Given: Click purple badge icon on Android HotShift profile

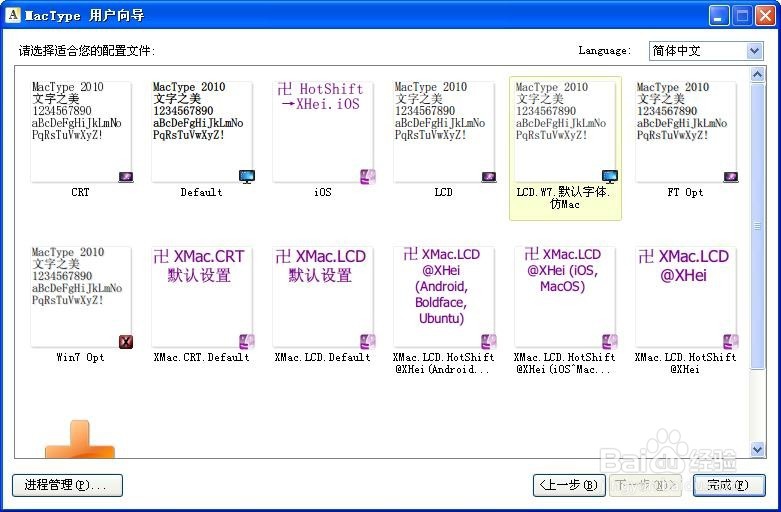Looking at the screenshot, I should coord(489,342).
